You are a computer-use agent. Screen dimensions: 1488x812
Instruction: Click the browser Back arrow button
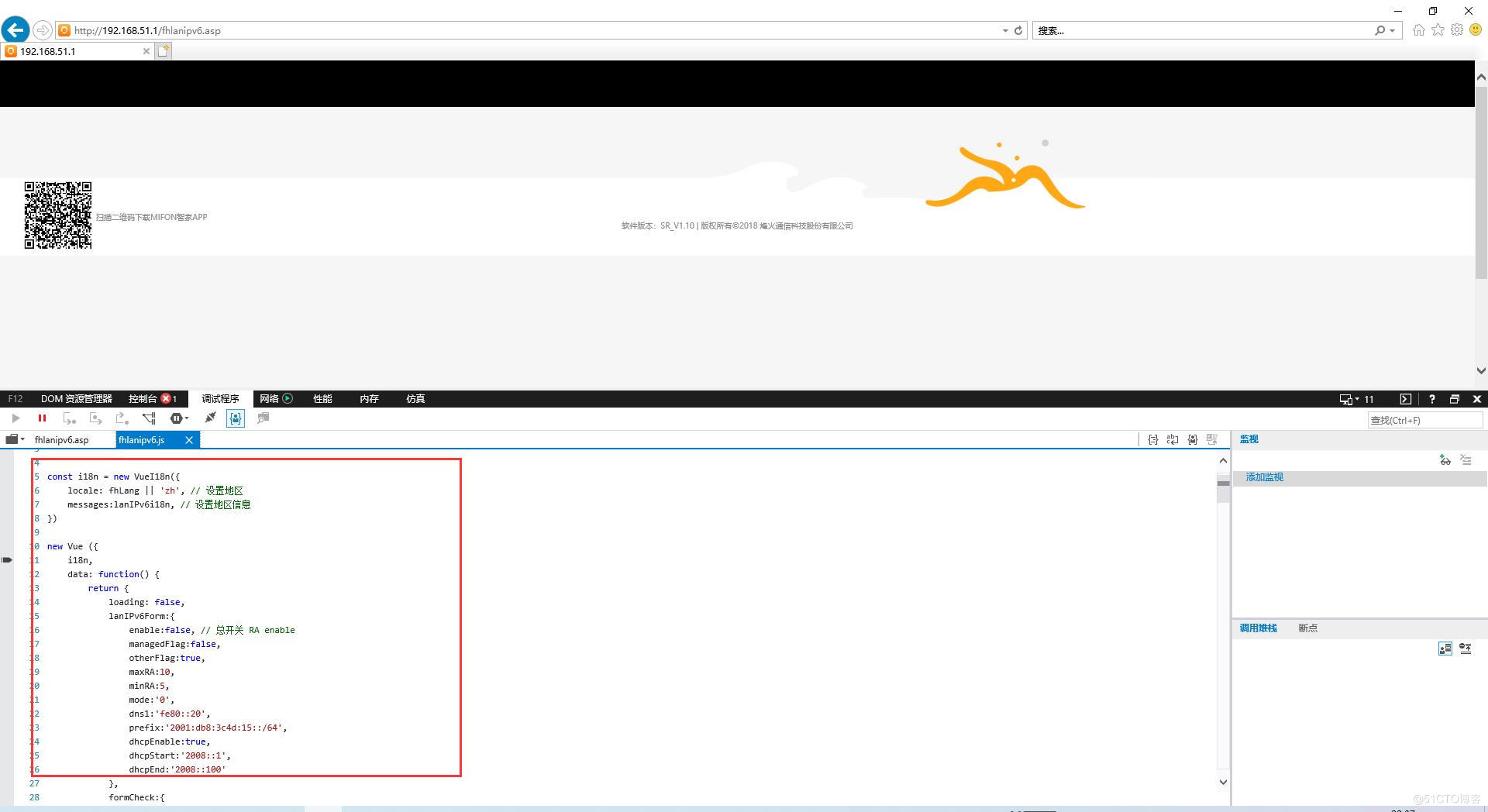tap(15, 30)
